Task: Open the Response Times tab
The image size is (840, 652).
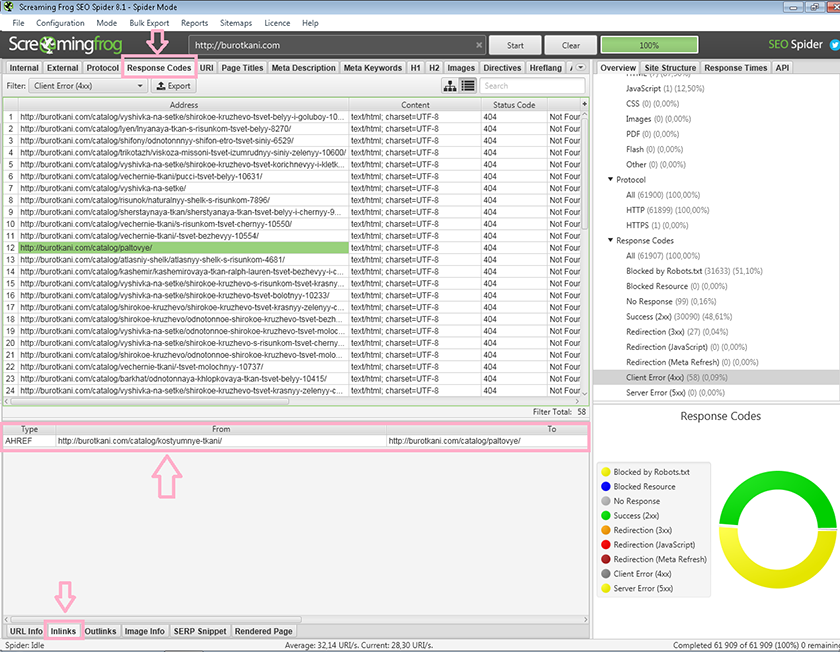Action: point(736,68)
